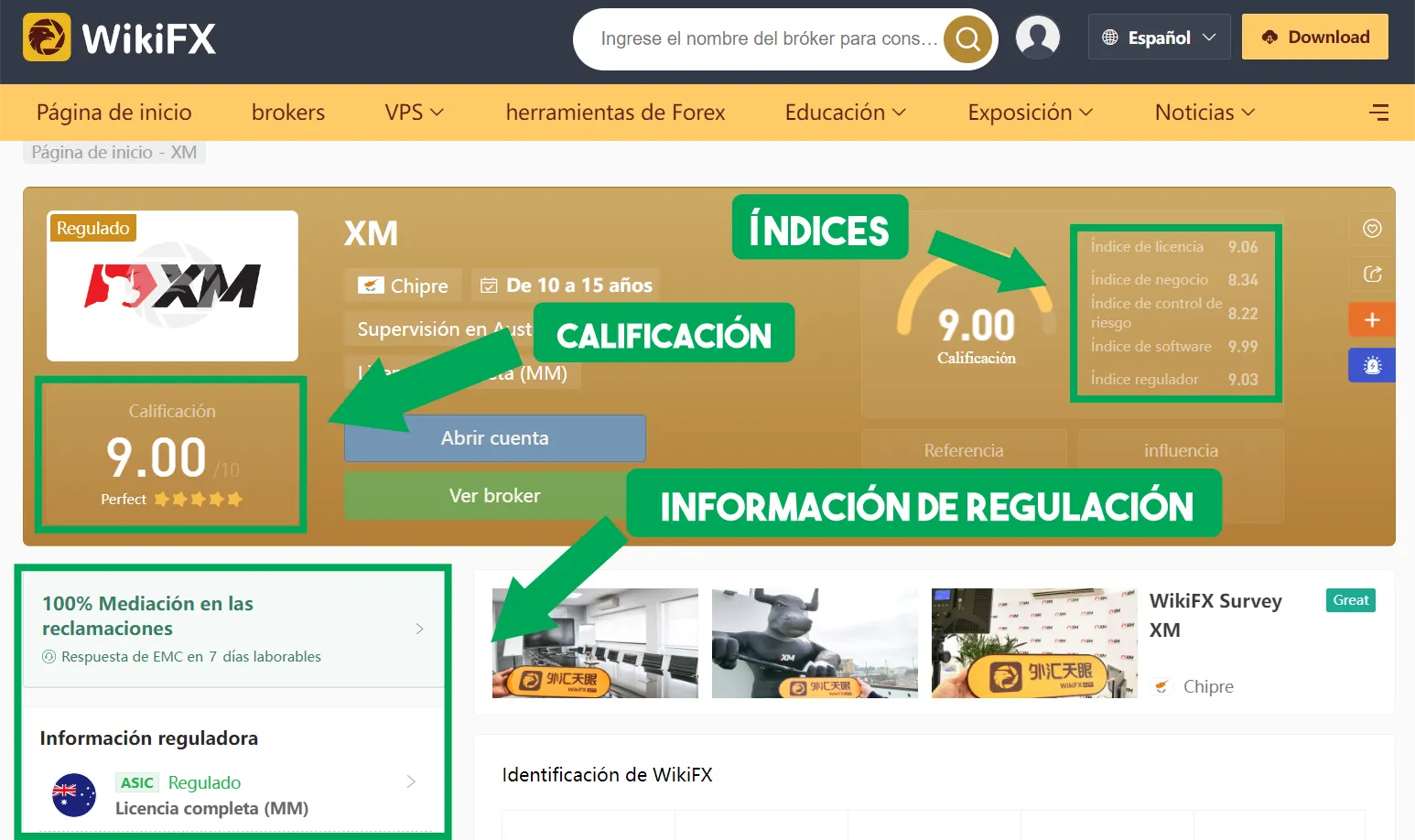
Task: Click the XM broker logo
Action: click(173, 285)
